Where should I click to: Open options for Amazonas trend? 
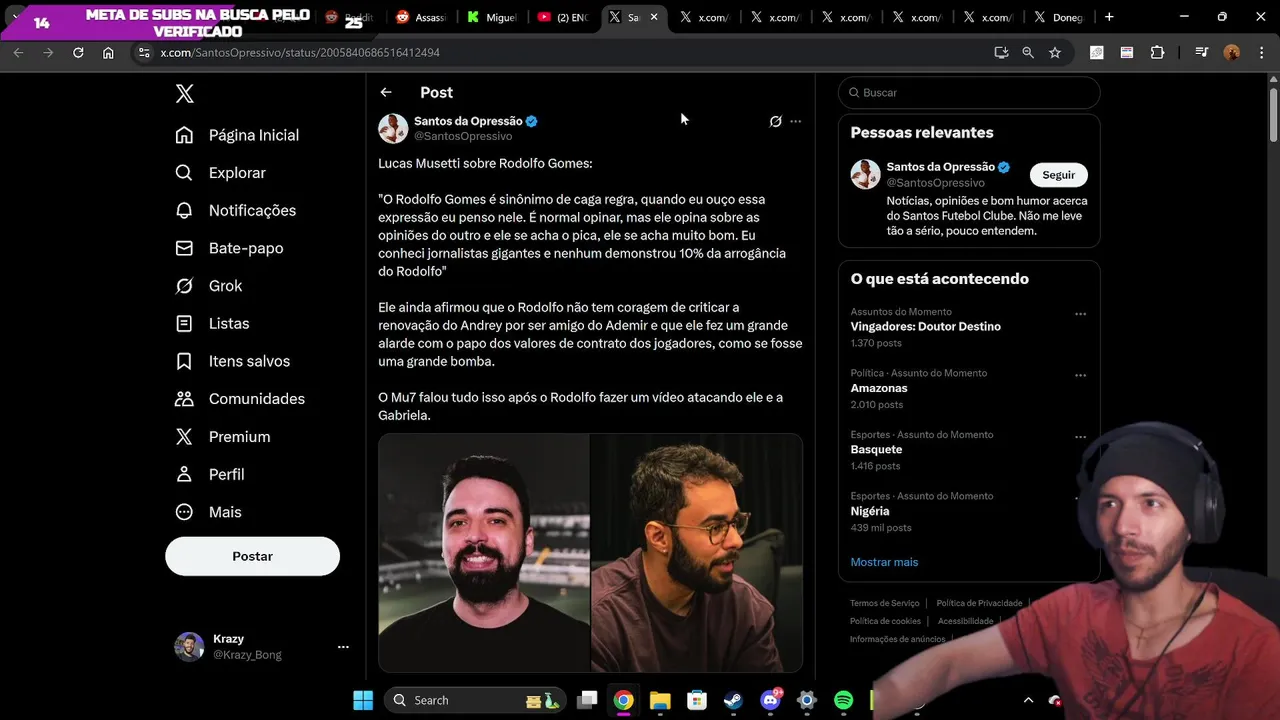point(1080,376)
